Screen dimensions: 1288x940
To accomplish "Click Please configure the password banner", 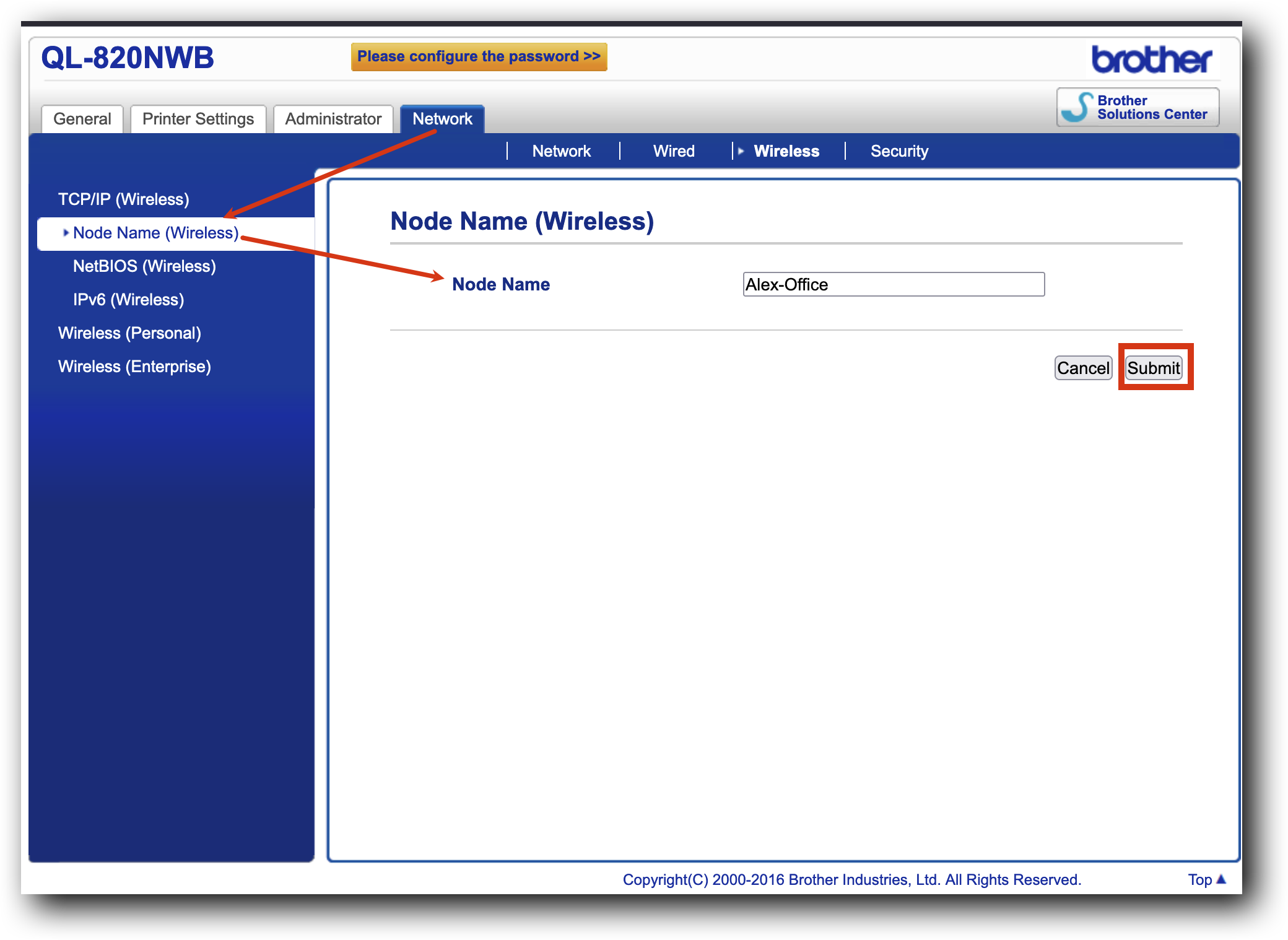I will tap(479, 56).
